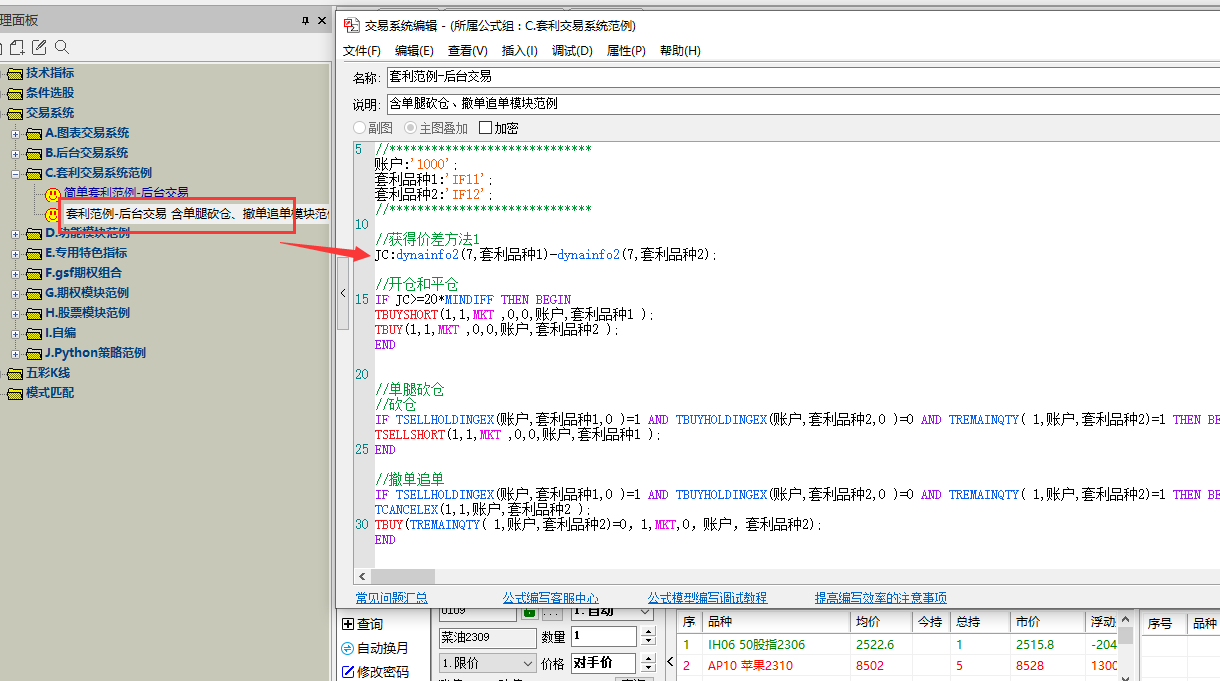Select the 副图 radio button
The height and width of the screenshot is (681, 1220).
pyautogui.click(x=360, y=128)
